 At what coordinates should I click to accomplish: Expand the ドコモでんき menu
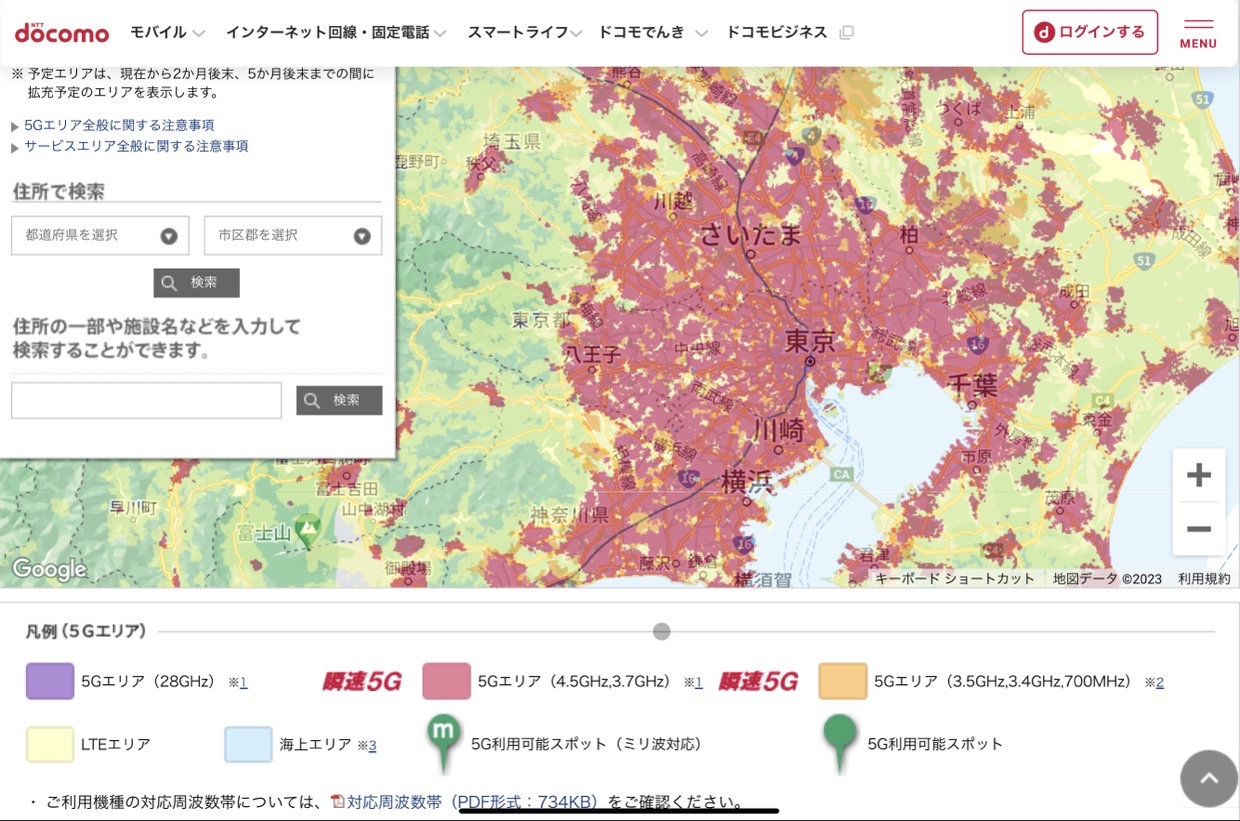653,32
